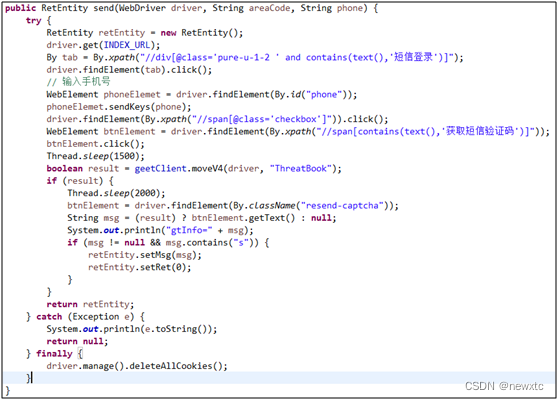This screenshot has width=559, height=400.
Task: Click the 'Thread.sleep(1500);' statement
Action: coord(96,156)
